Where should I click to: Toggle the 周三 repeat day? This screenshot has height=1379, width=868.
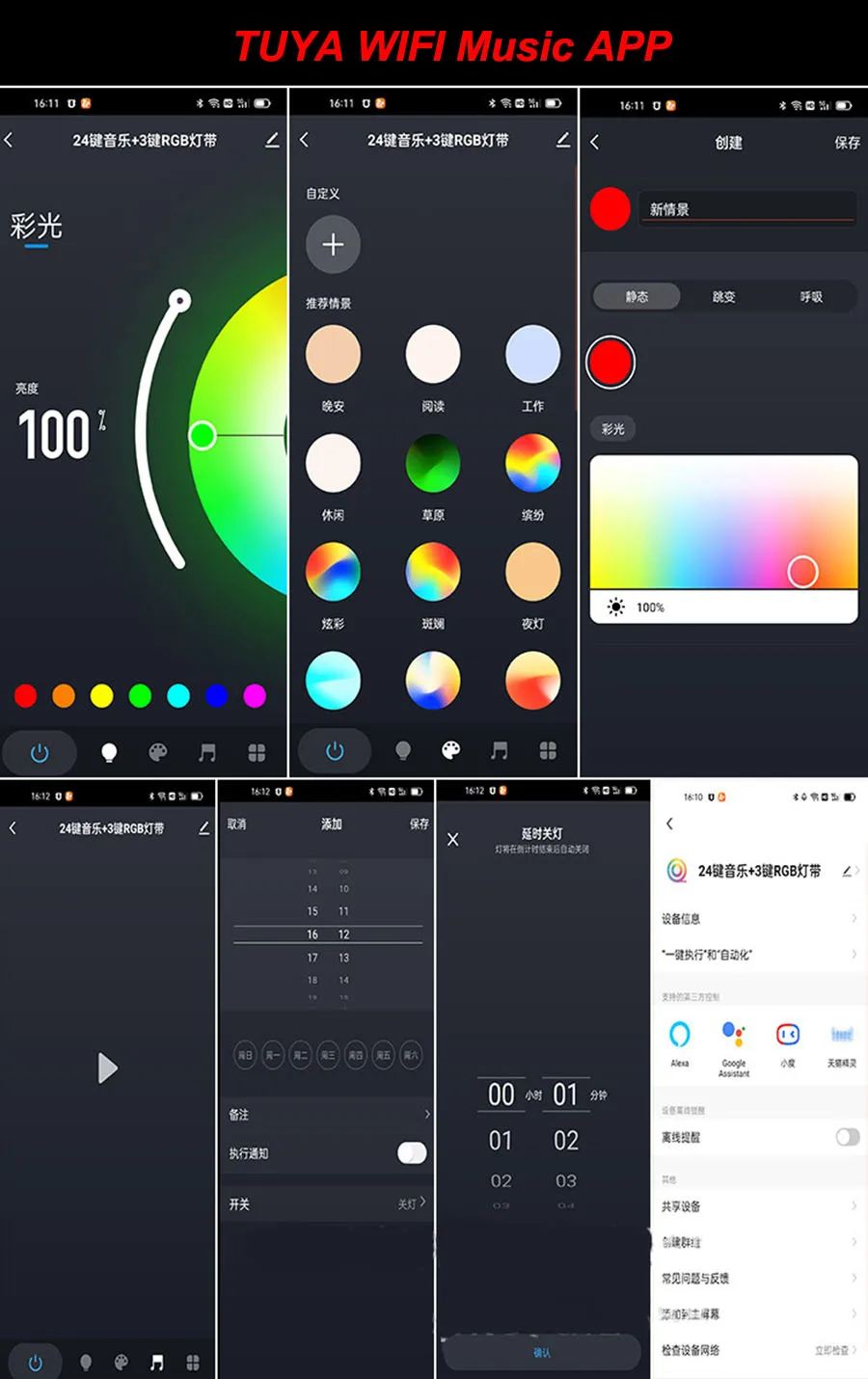click(328, 1055)
